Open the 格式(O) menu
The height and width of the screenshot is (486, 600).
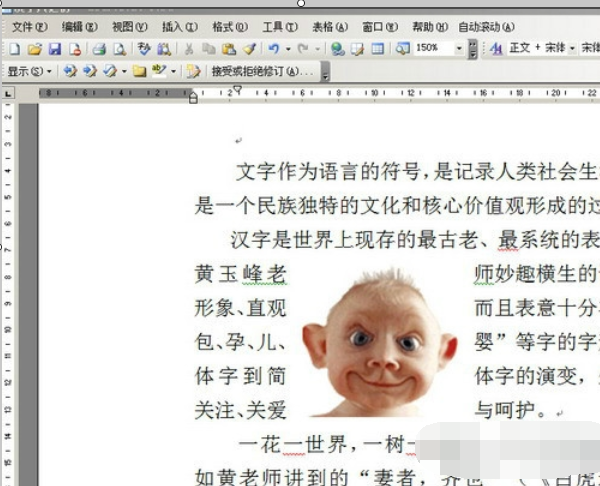click(230, 27)
